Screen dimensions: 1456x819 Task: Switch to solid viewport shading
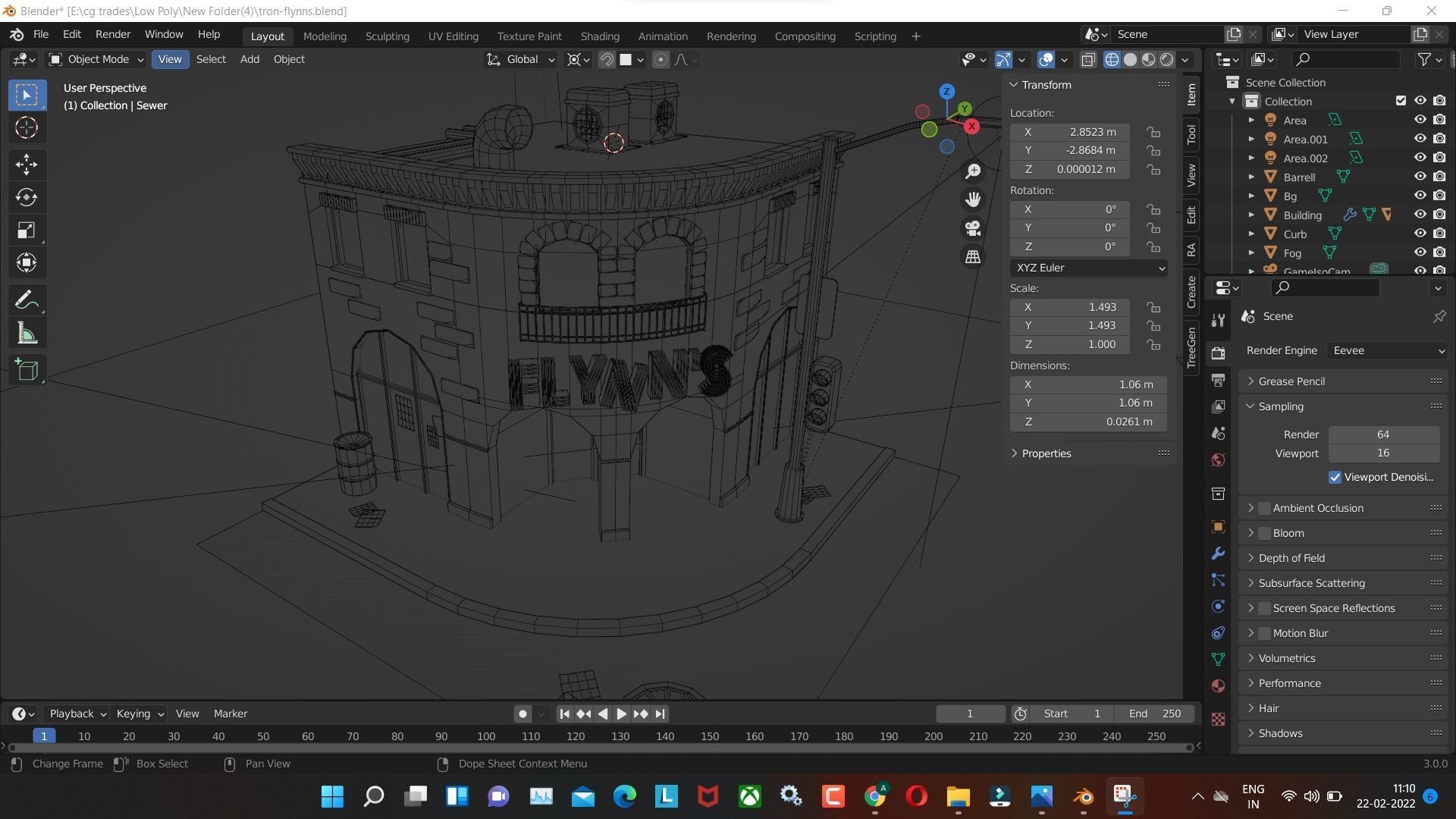click(1130, 59)
